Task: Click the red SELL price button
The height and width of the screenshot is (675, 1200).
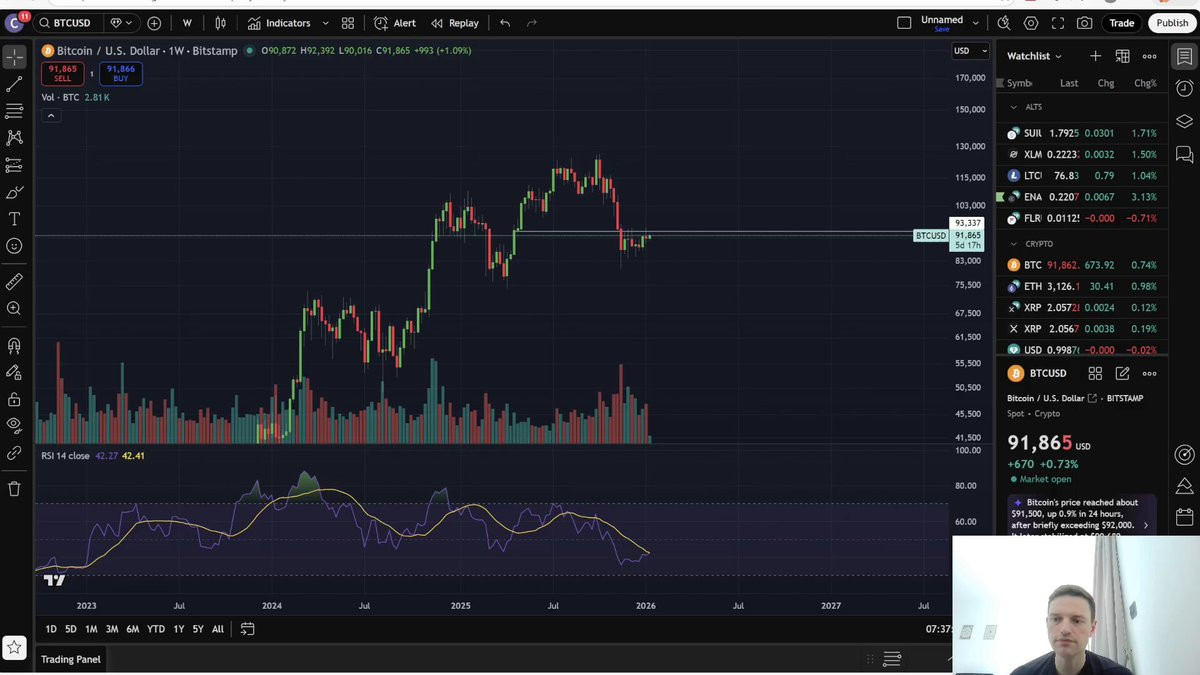Action: pos(62,73)
